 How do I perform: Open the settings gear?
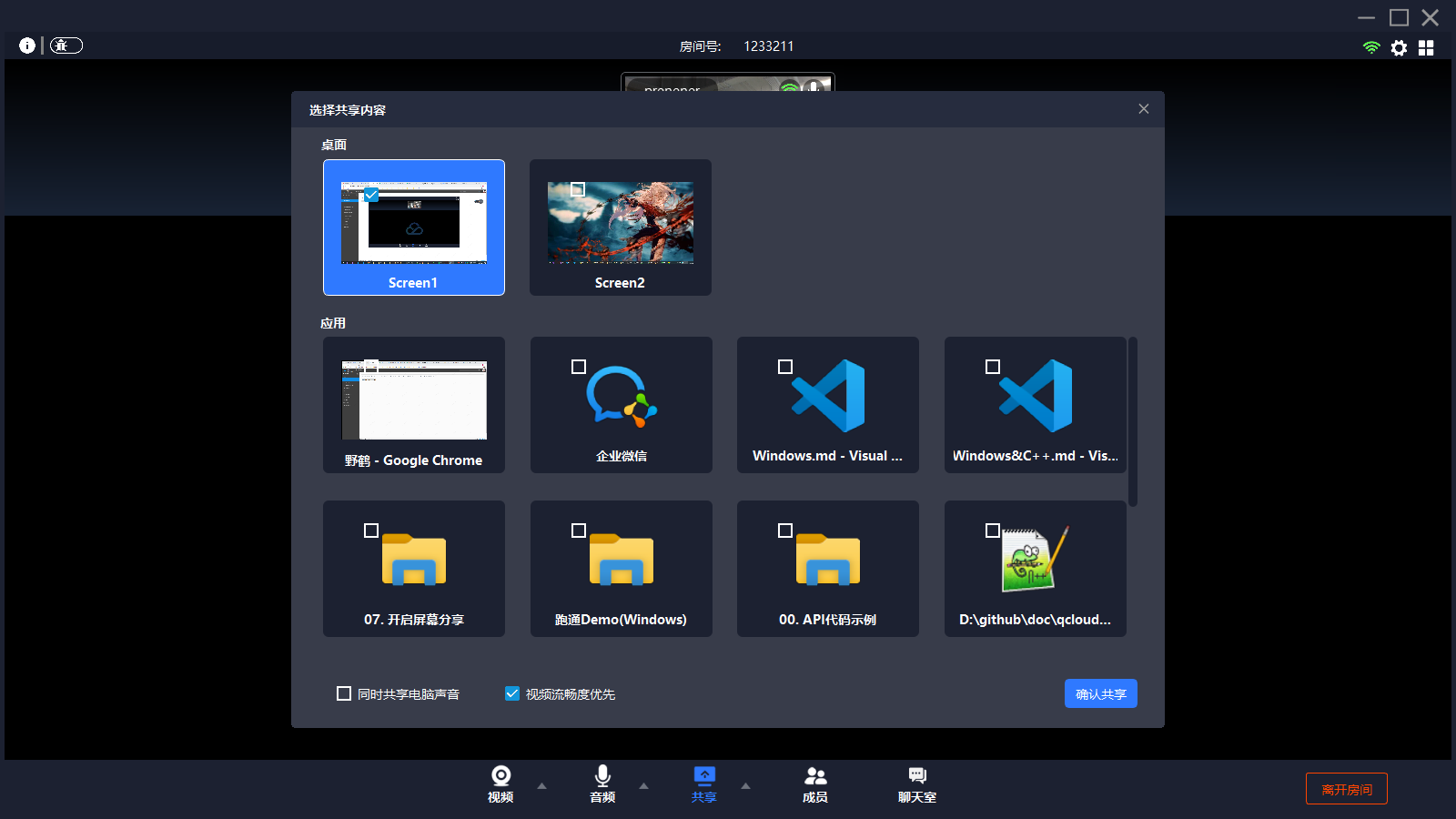coord(1399,47)
